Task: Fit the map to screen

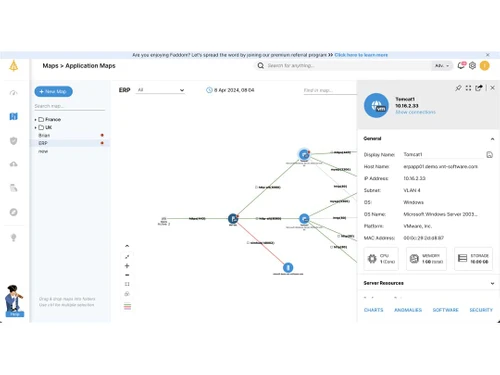Action: click(x=127, y=284)
